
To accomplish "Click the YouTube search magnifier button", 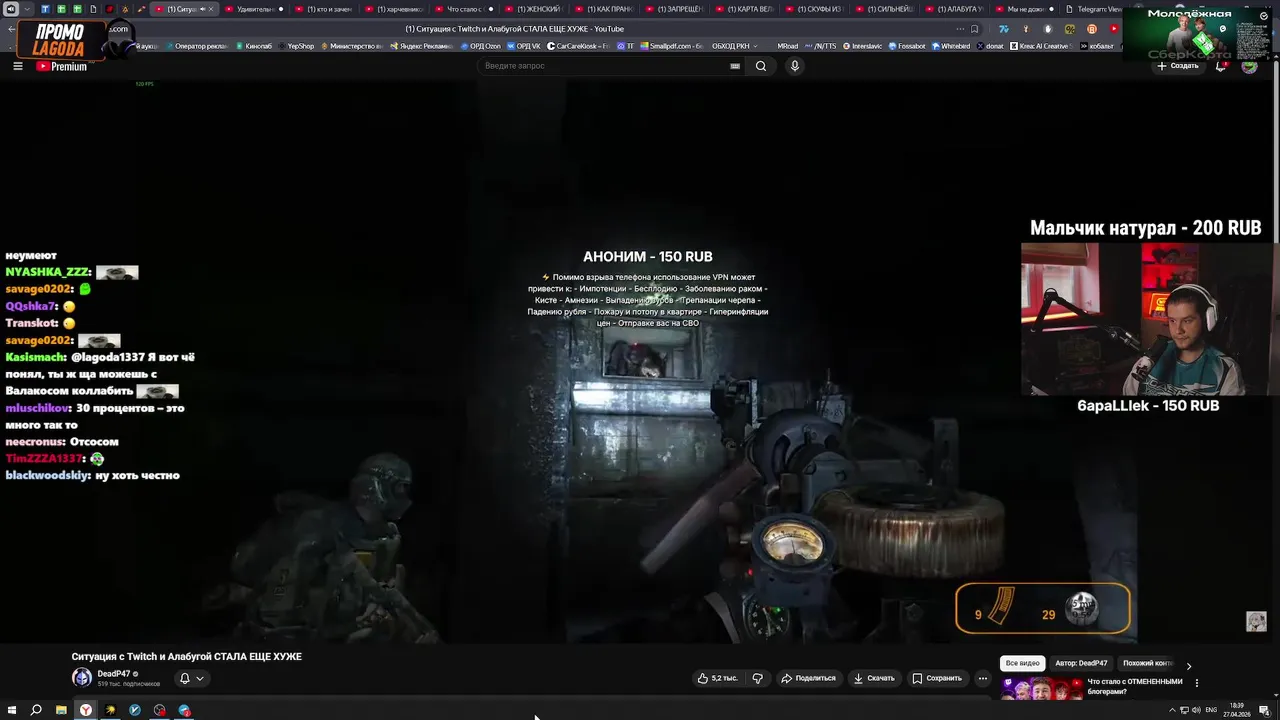I will click(x=761, y=66).
